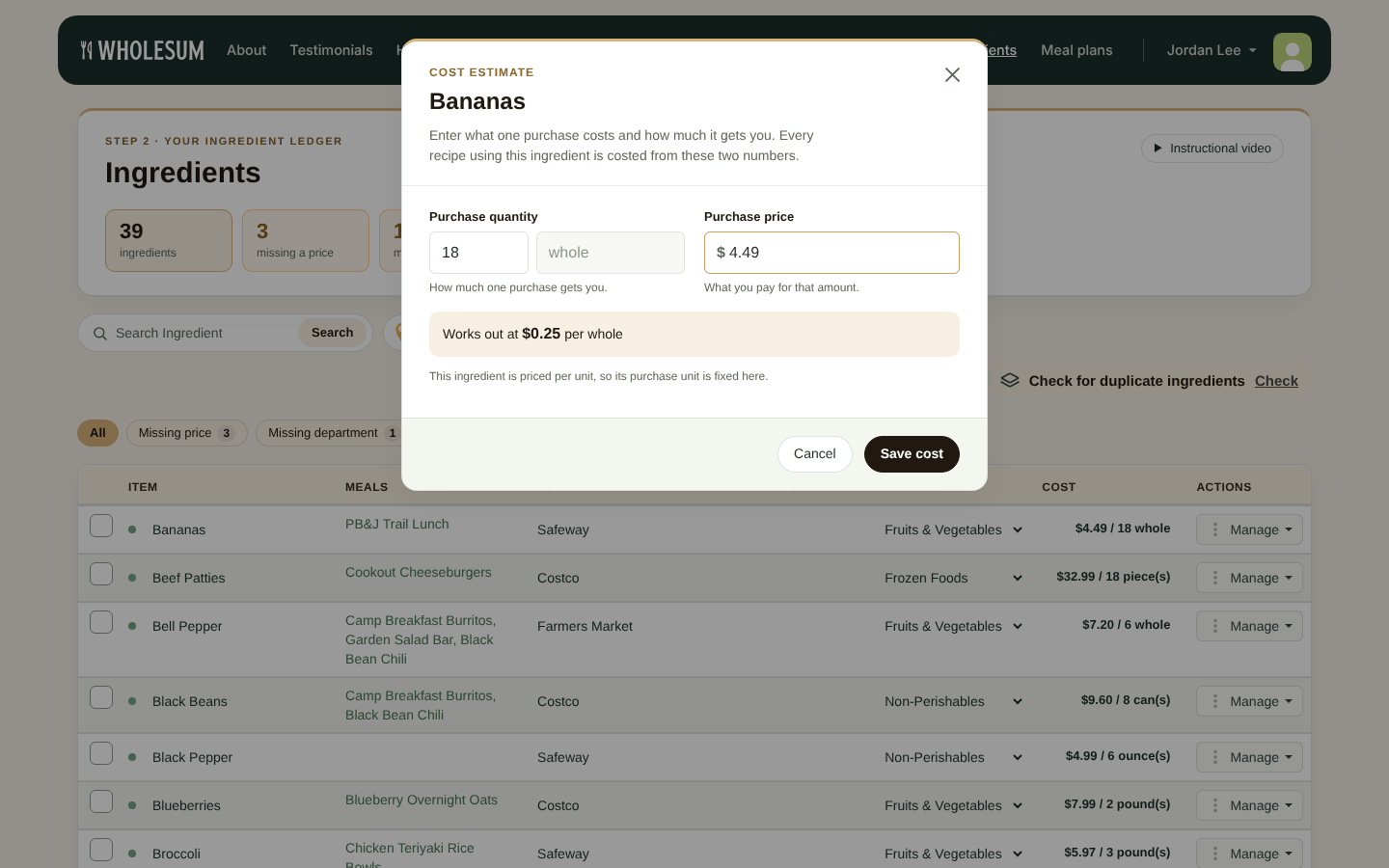Close the Bananas cost estimate dialog
Viewport: 1389px width, 868px height.
pyautogui.click(x=952, y=75)
